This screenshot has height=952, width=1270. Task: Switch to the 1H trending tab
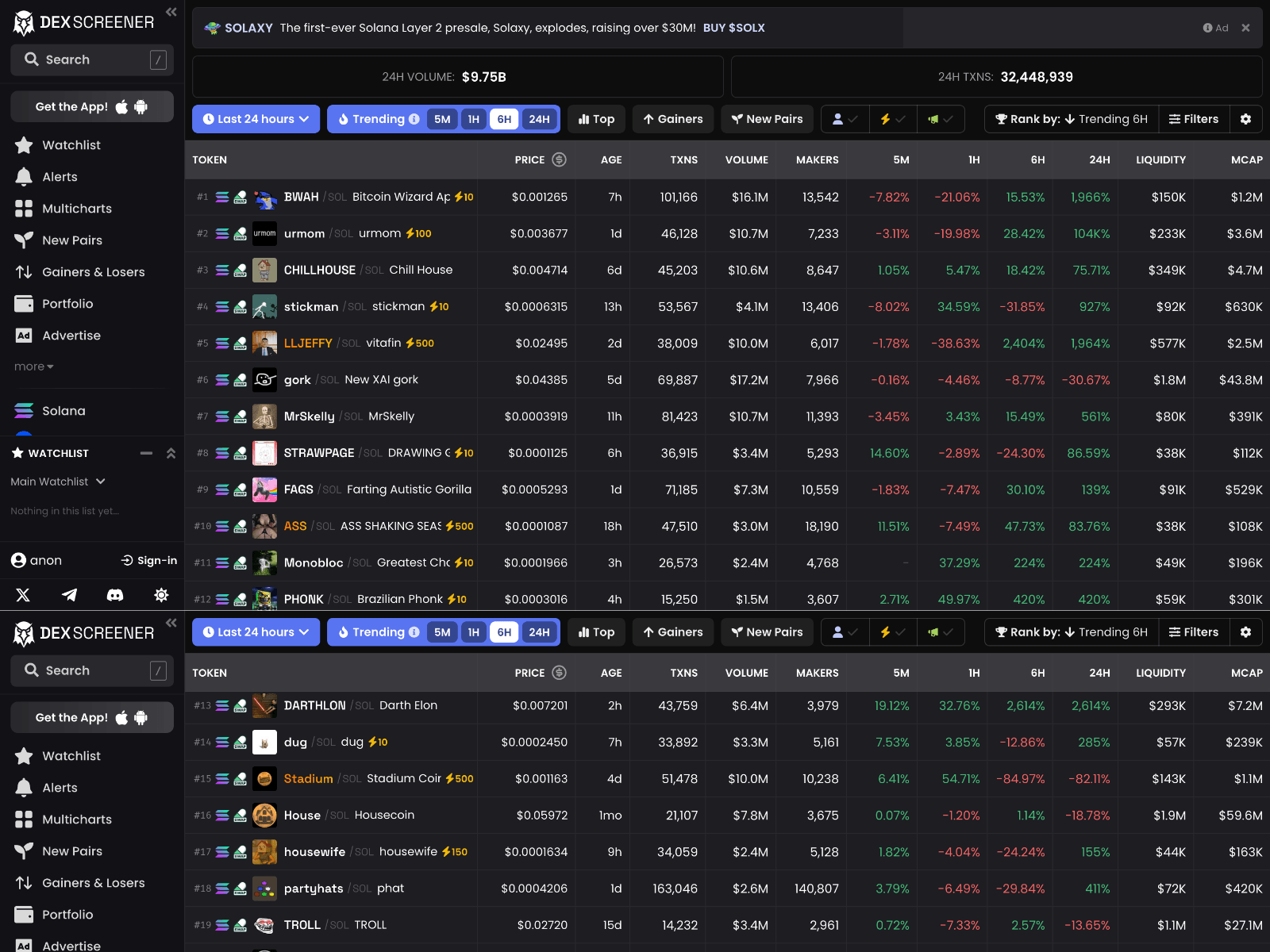pyautogui.click(x=474, y=119)
